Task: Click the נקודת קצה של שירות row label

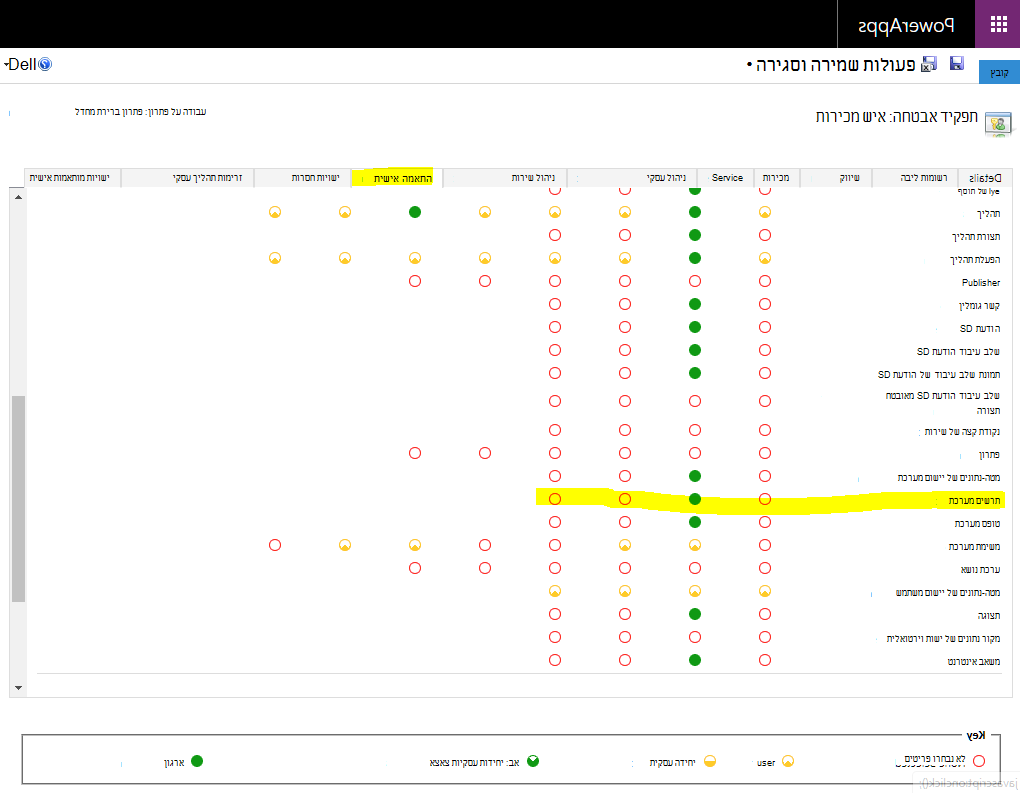Action: (962, 431)
